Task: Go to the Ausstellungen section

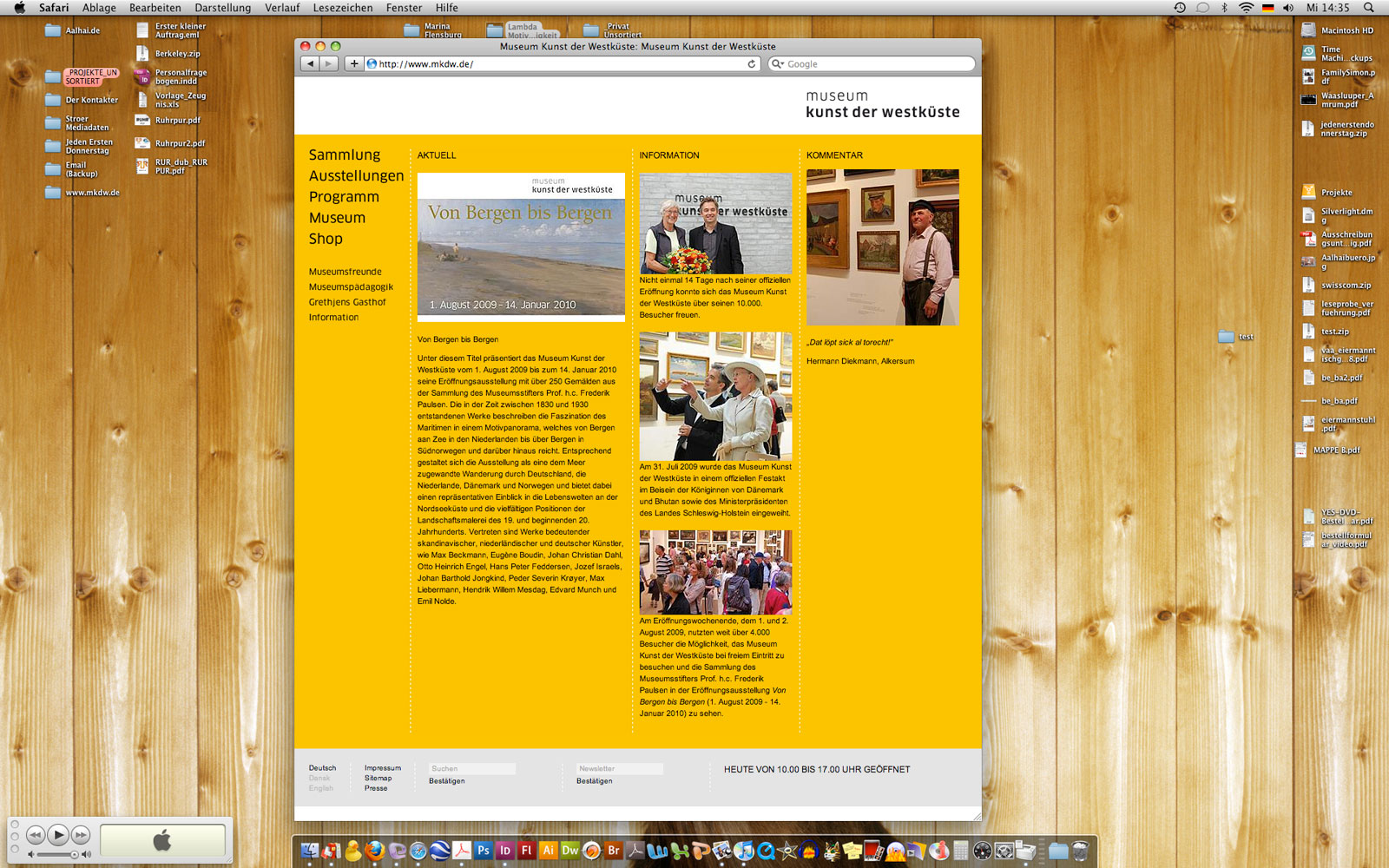Action: [357, 175]
